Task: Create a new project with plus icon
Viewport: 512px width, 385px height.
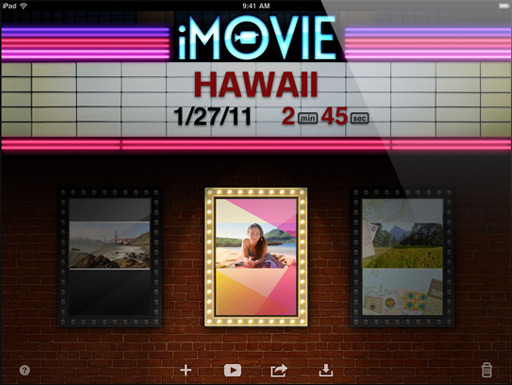Action: 186,370
